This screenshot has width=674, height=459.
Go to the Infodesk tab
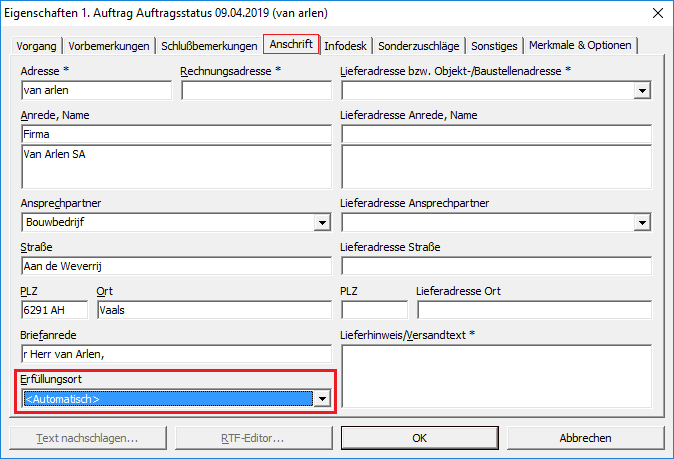[346, 46]
